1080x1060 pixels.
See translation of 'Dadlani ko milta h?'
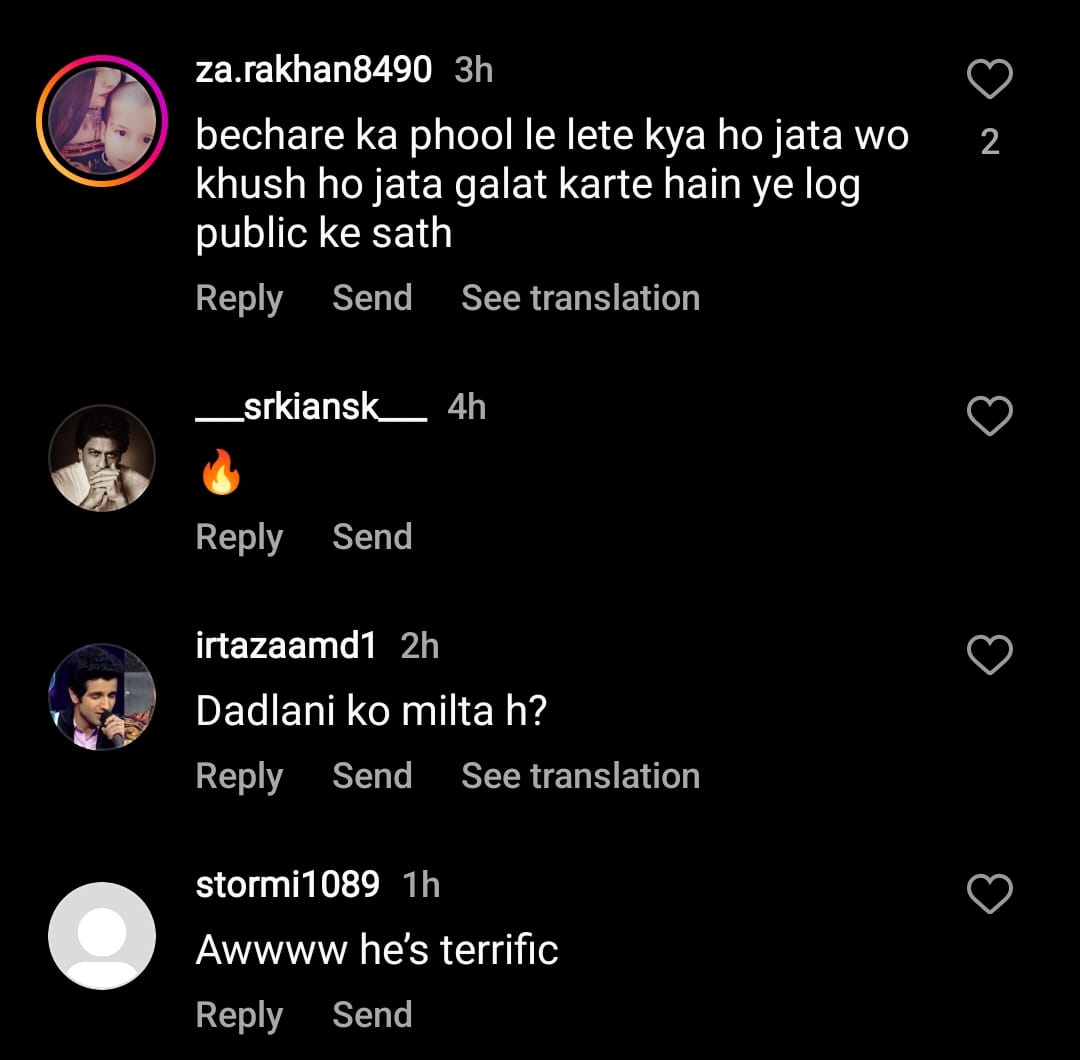(580, 776)
